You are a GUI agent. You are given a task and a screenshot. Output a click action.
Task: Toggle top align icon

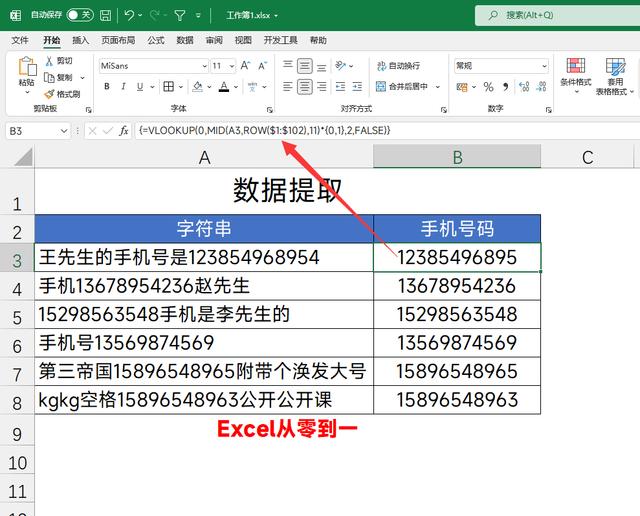tap(288, 65)
